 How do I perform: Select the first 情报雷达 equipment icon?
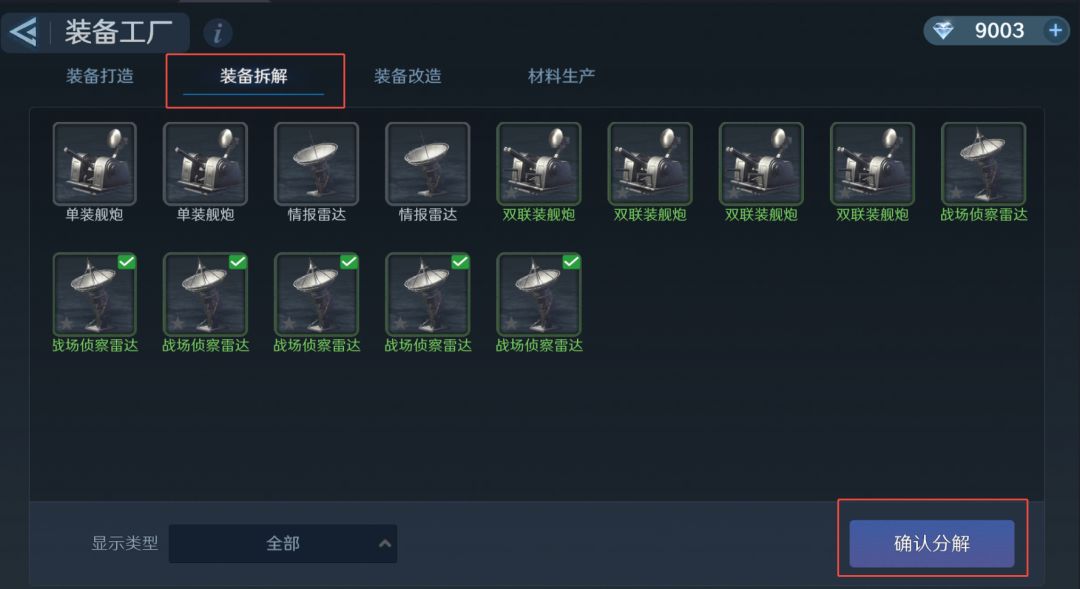pyautogui.click(x=316, y=164)
